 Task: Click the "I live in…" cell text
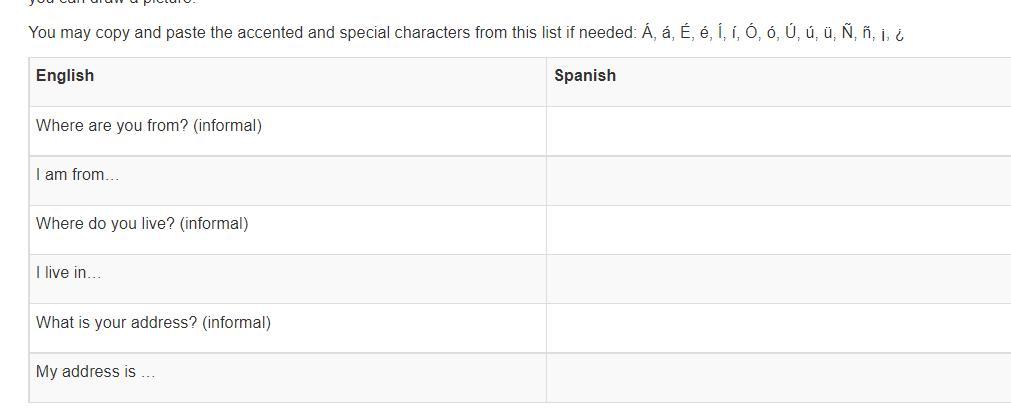[68, 273]
